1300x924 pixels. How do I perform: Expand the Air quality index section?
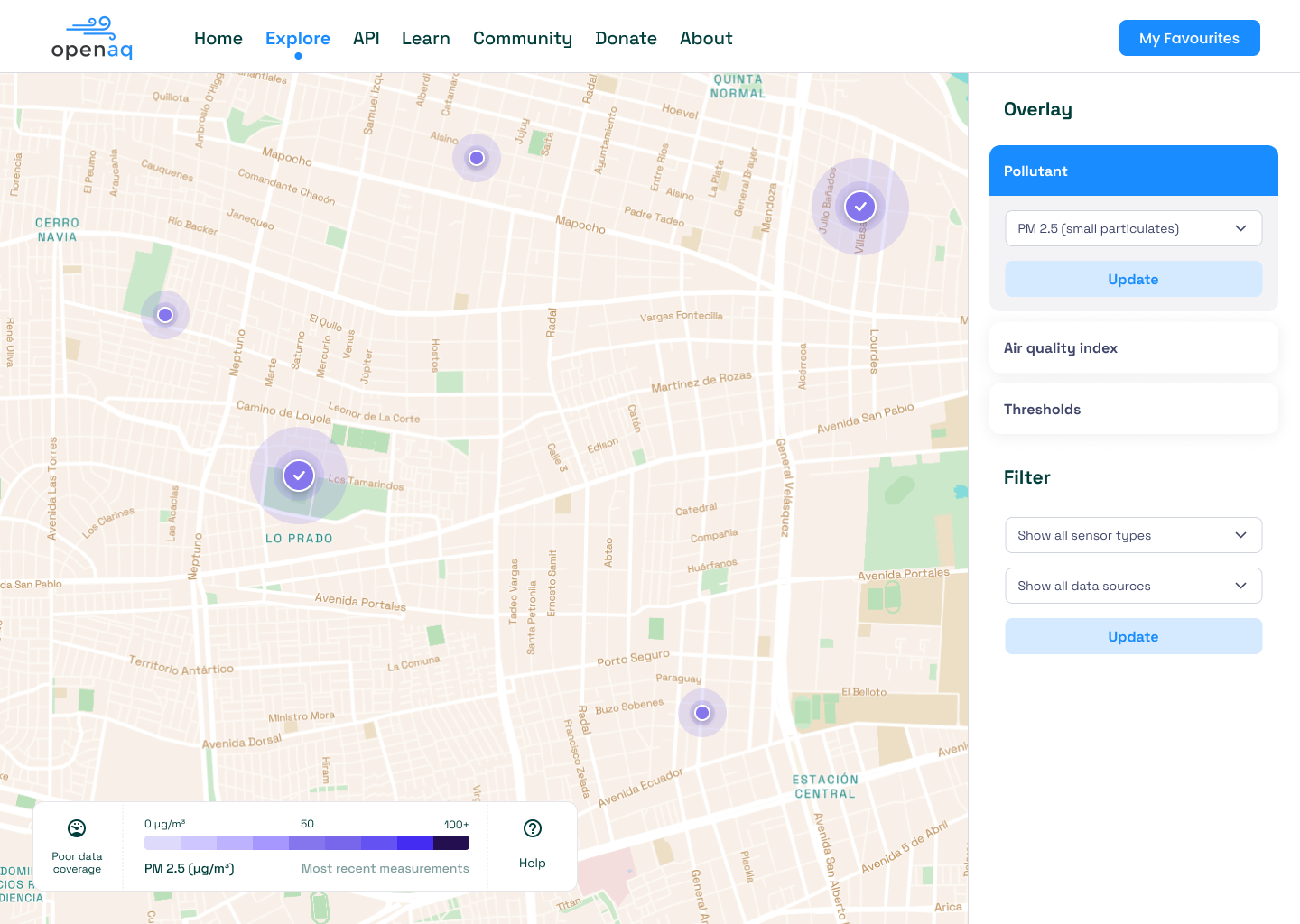click(x=1133, y=347)
